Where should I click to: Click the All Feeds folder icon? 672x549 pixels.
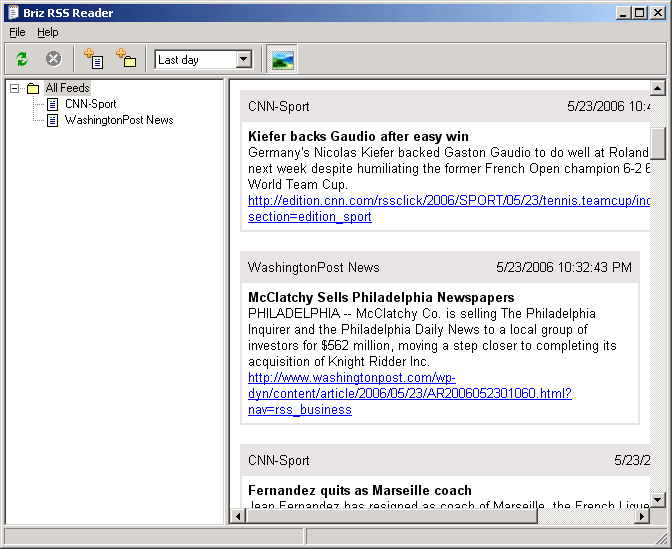tap(33, 88)
